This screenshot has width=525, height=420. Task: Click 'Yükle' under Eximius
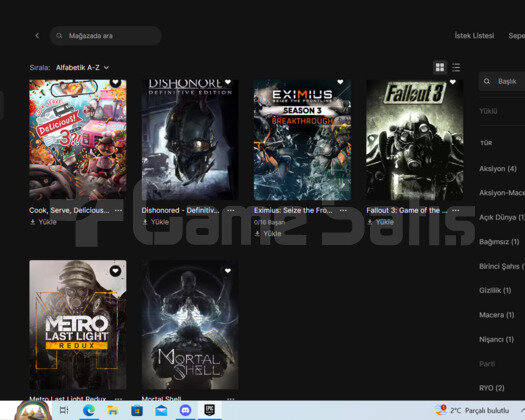(268, 233)
